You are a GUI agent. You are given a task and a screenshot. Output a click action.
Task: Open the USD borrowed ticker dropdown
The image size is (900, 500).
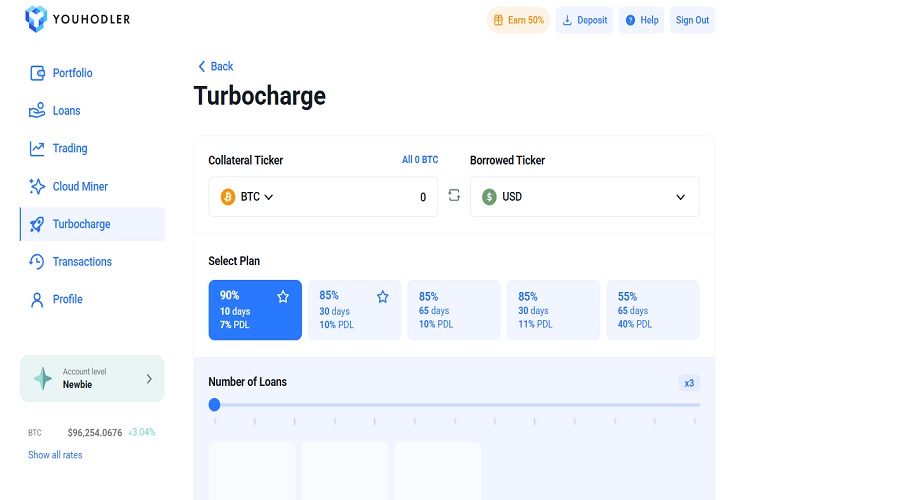click(585, 197)
